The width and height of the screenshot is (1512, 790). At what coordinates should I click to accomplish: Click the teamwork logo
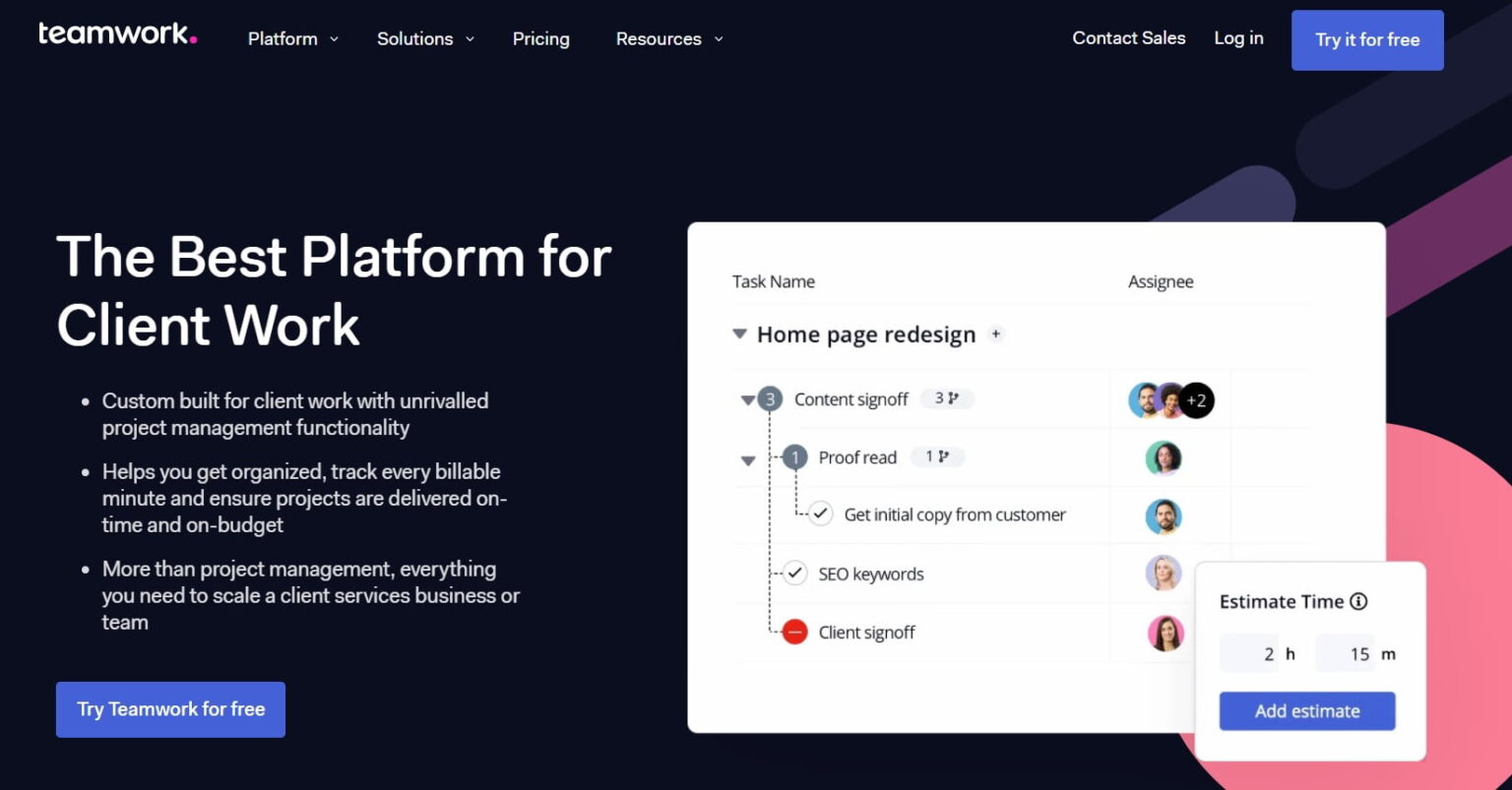(117, 34)
